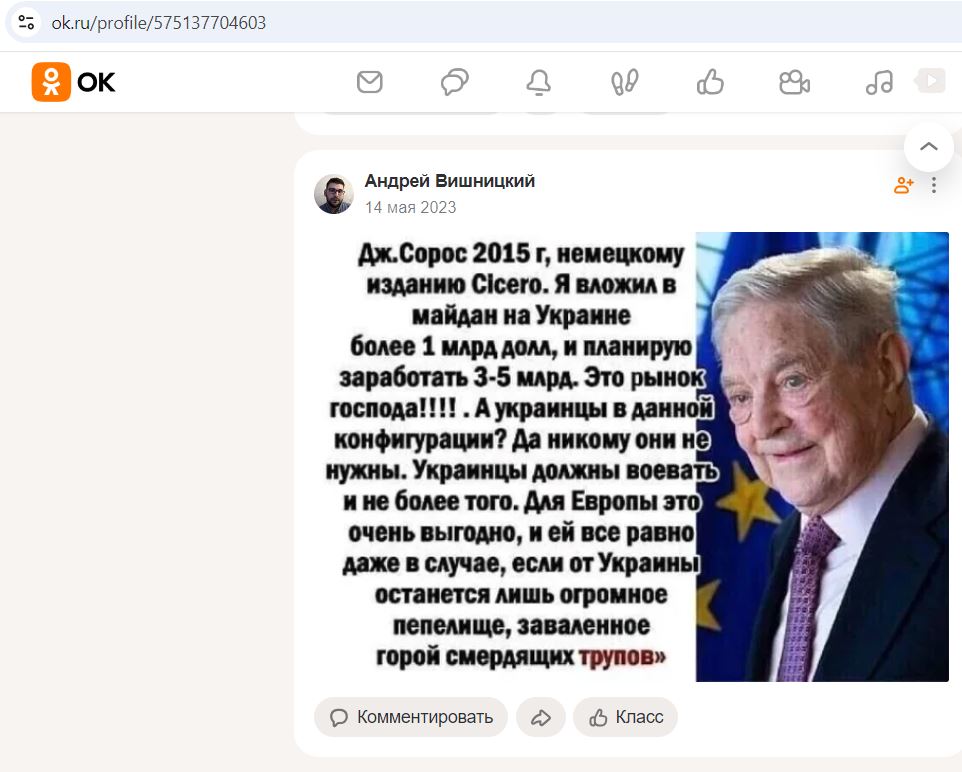Click the OK orange logo

pos(74,82)
